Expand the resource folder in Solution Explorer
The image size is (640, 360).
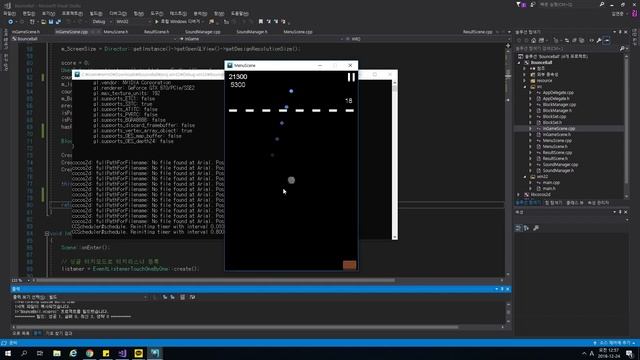click(x=525, y=81)
